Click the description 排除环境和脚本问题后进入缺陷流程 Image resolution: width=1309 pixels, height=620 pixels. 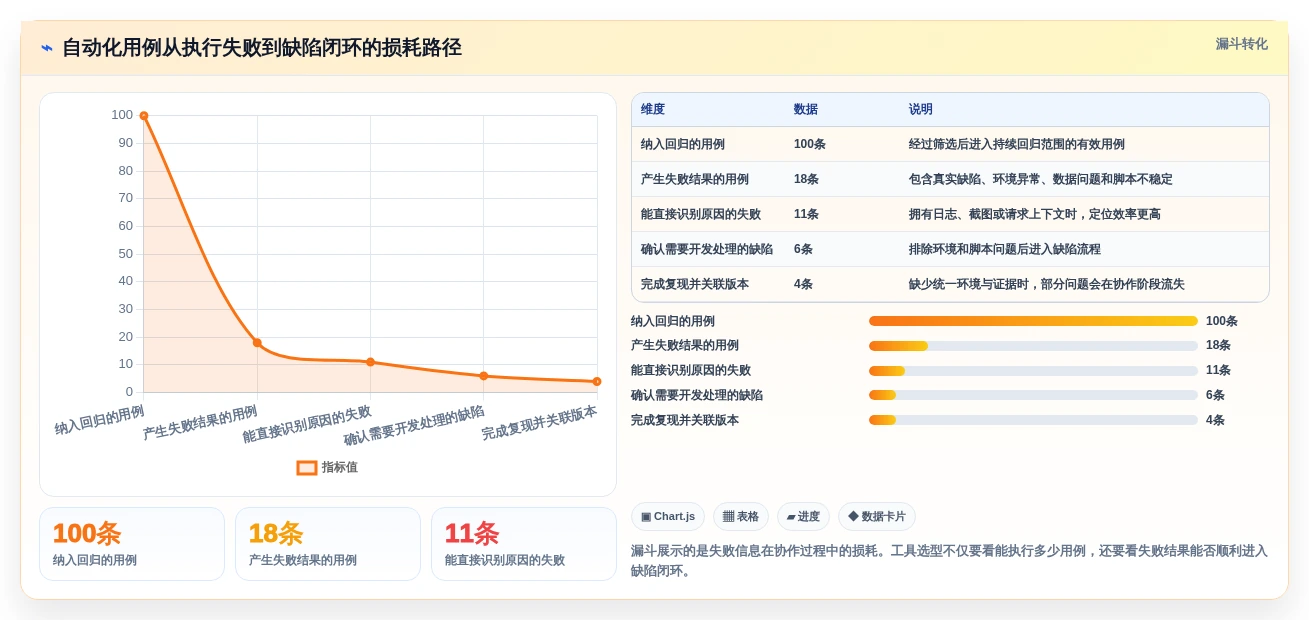(x=1005, y=249)
